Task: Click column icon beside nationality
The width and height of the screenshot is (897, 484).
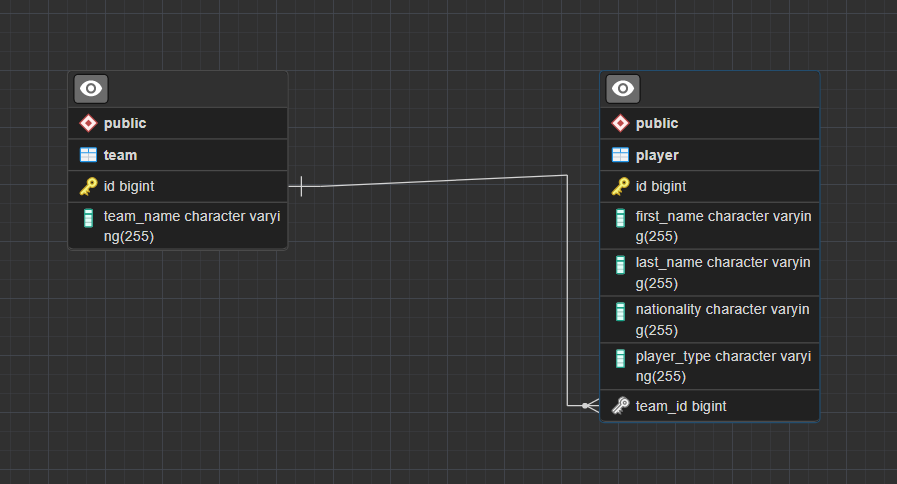Action: (x=620, y=312)
